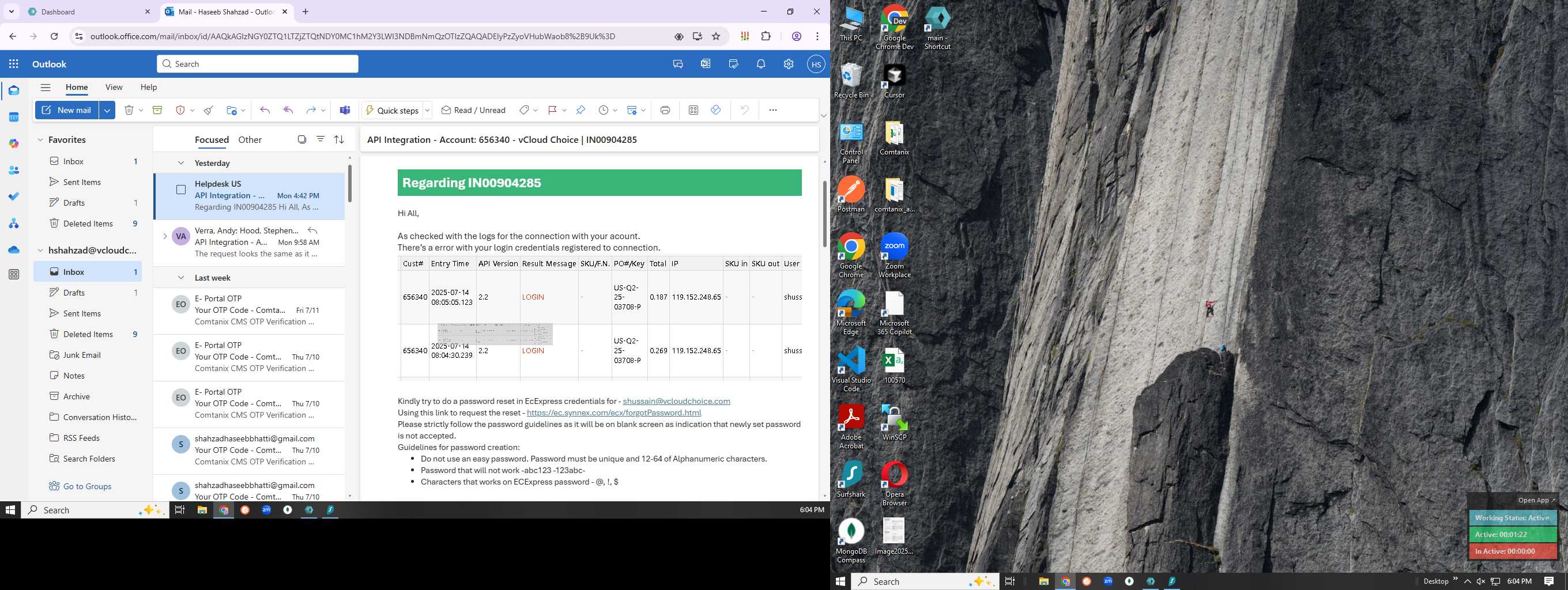Click the Rules icon in ribbon

click(632, 110)
